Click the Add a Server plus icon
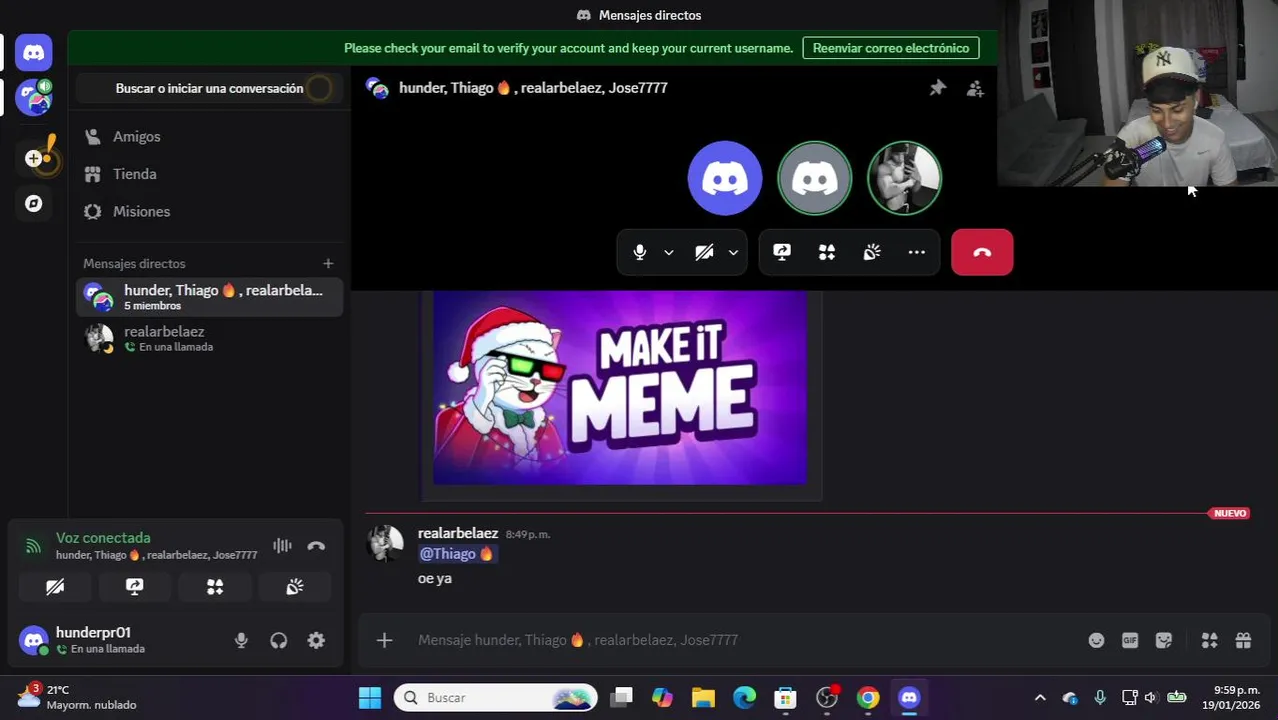This screenshot has height=720, width=1278. tap(34, 158)
